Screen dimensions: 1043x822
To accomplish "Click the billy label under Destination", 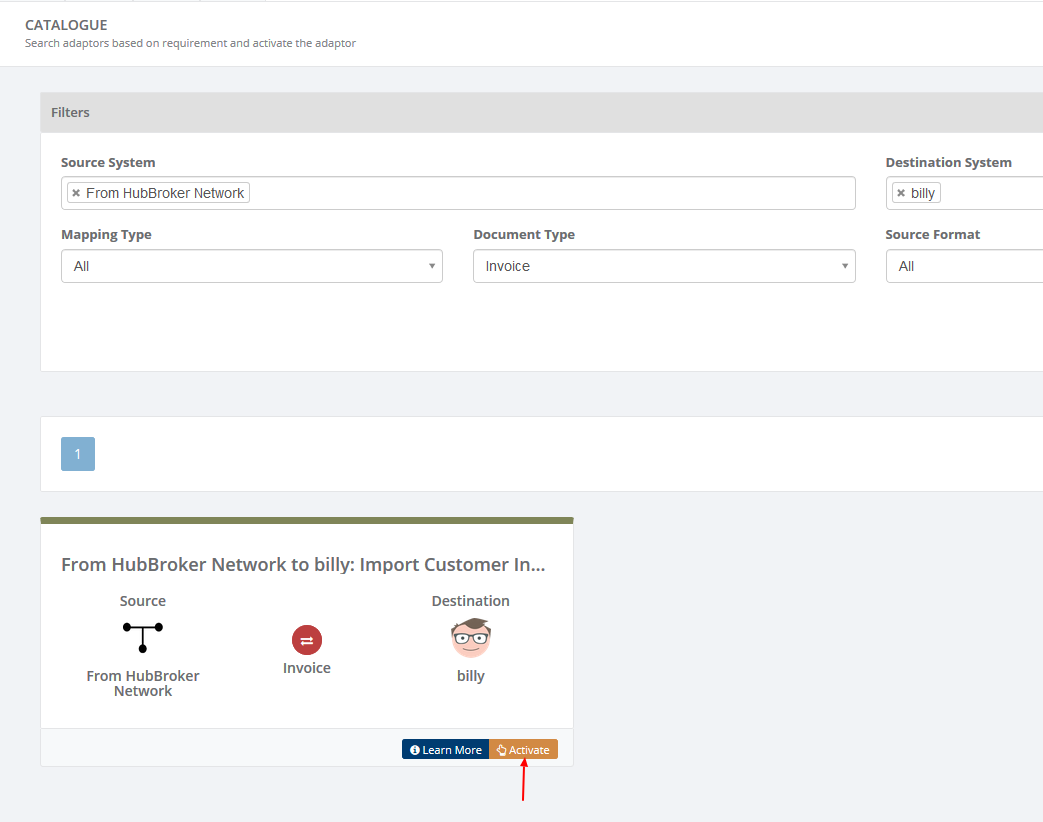I will click(471, 676).
